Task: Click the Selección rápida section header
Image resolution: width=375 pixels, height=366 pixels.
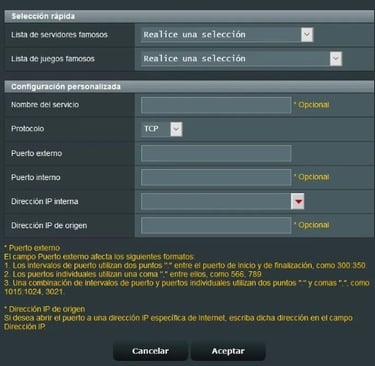Action: (x=189, y=16)
